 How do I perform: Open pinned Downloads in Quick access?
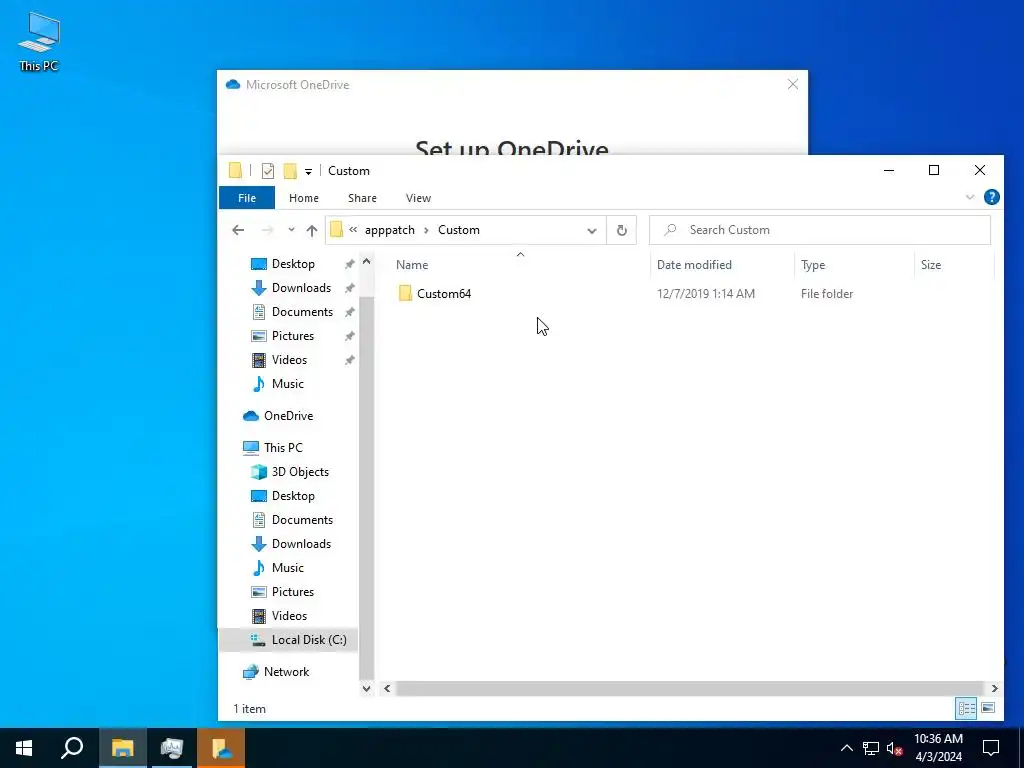point(301,288)
